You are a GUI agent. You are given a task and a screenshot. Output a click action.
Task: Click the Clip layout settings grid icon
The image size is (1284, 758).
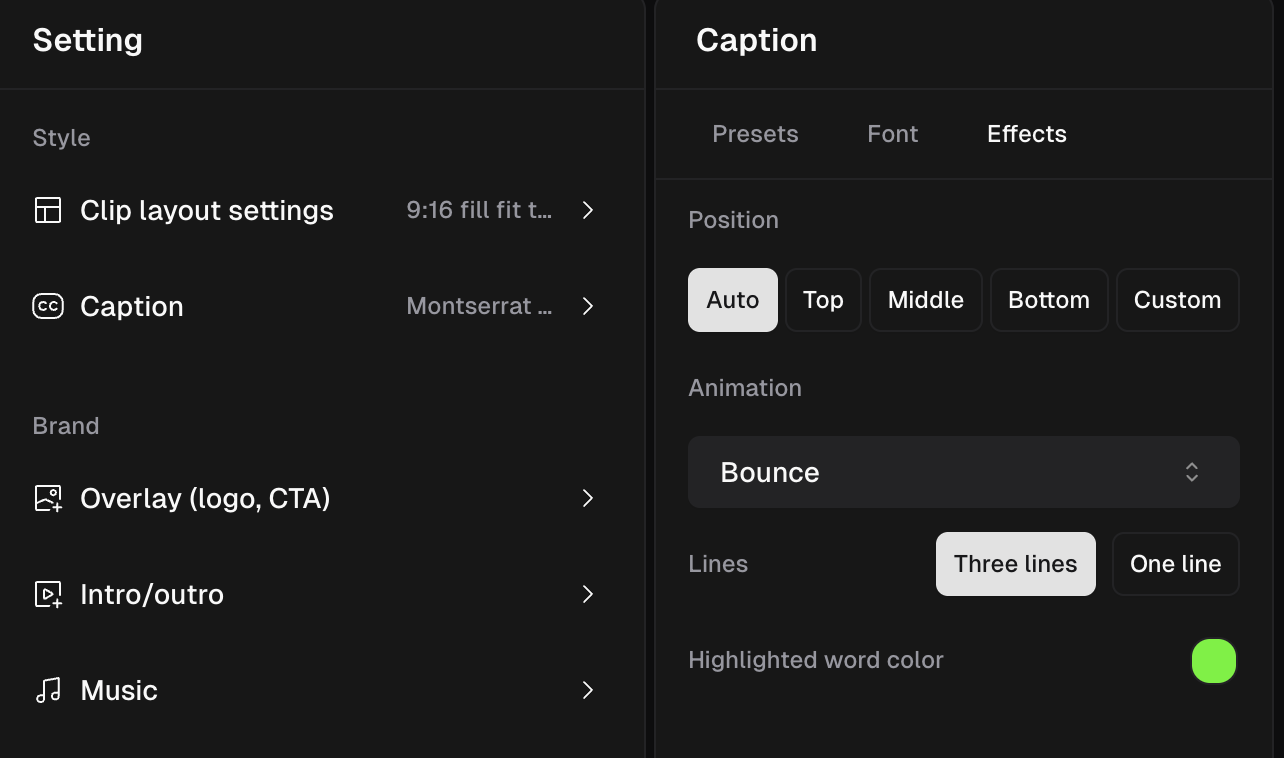pyautogui.click(x=48, y=210)
